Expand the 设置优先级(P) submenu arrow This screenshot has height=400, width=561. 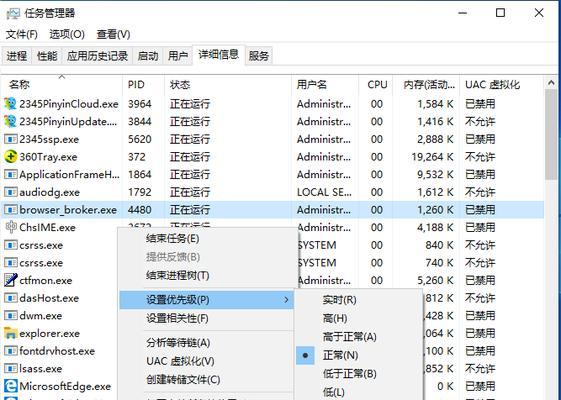[x=286, y=300]
